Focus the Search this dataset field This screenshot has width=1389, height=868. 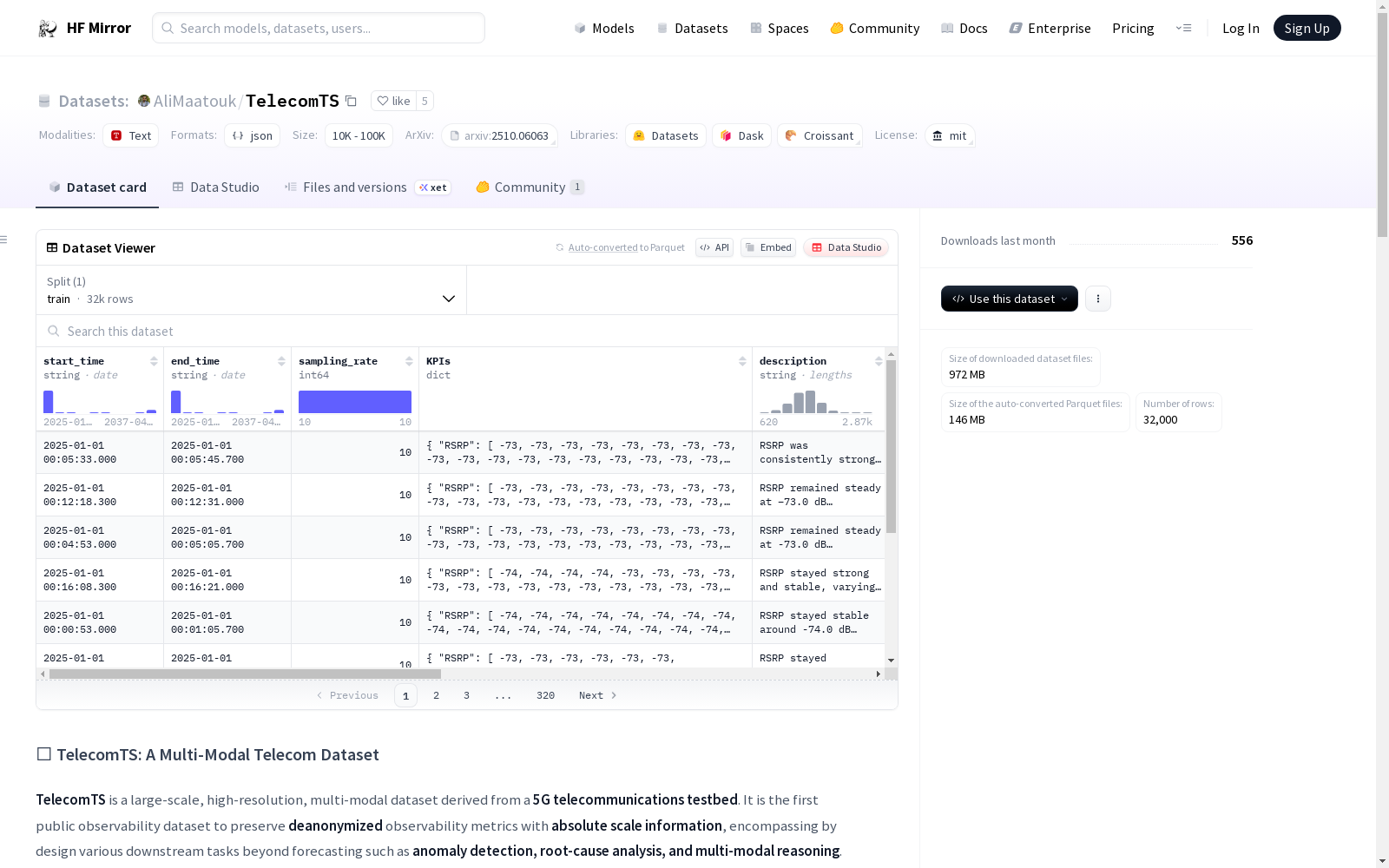467,332
